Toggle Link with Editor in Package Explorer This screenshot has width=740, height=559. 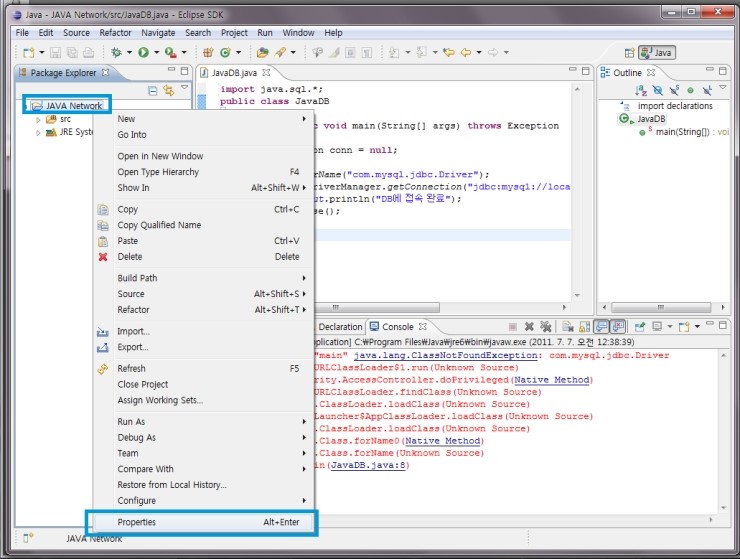[168, 90]
